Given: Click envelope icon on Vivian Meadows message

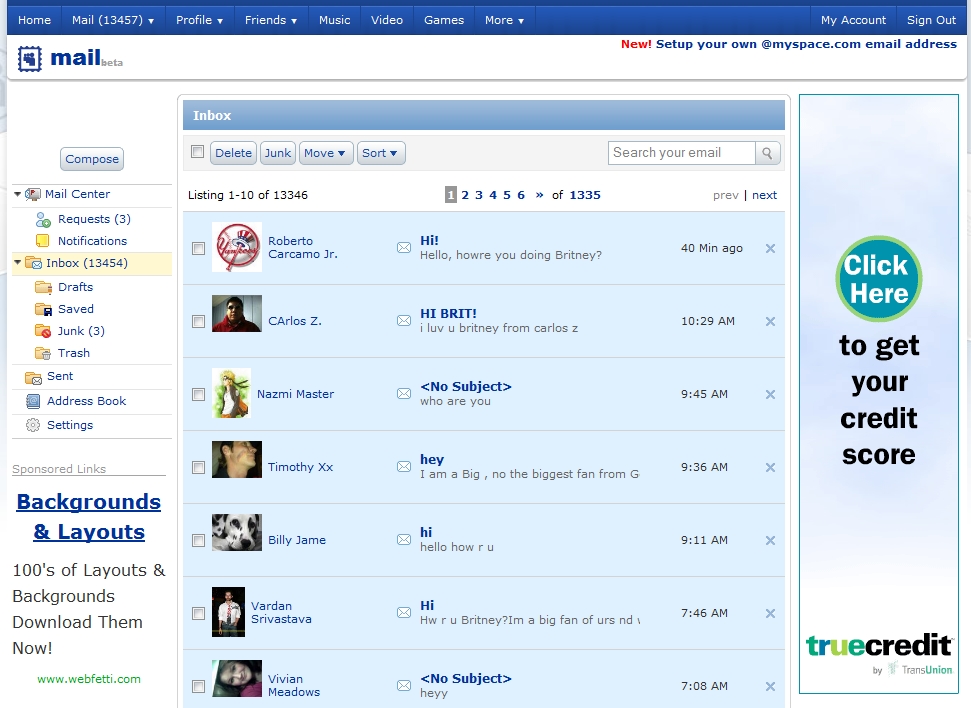Looking at the screenshot, I should (404, 686).
